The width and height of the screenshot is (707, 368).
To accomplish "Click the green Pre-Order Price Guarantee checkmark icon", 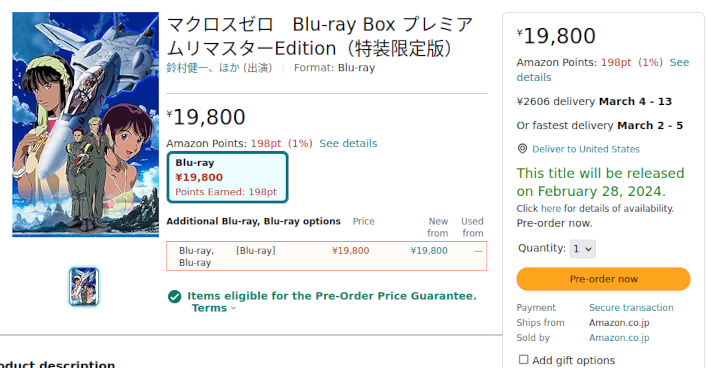I will (x=174, y=297).
